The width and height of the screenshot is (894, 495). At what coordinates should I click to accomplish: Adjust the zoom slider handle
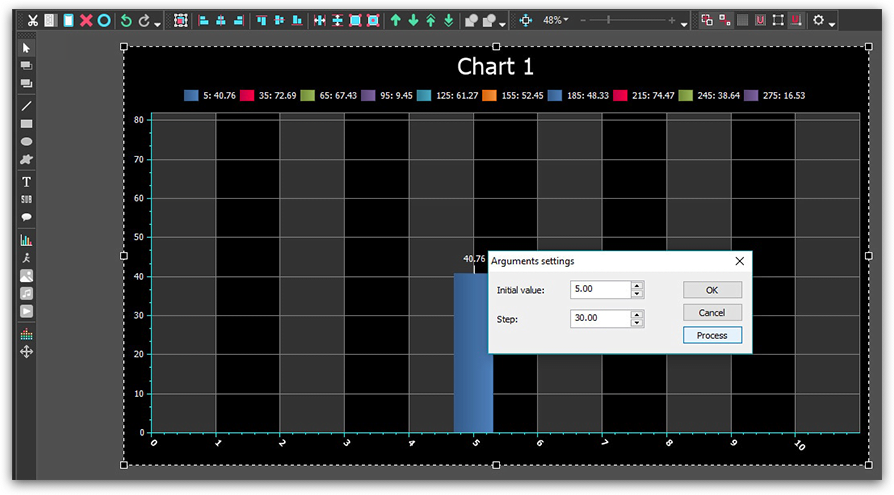[608, 21]
